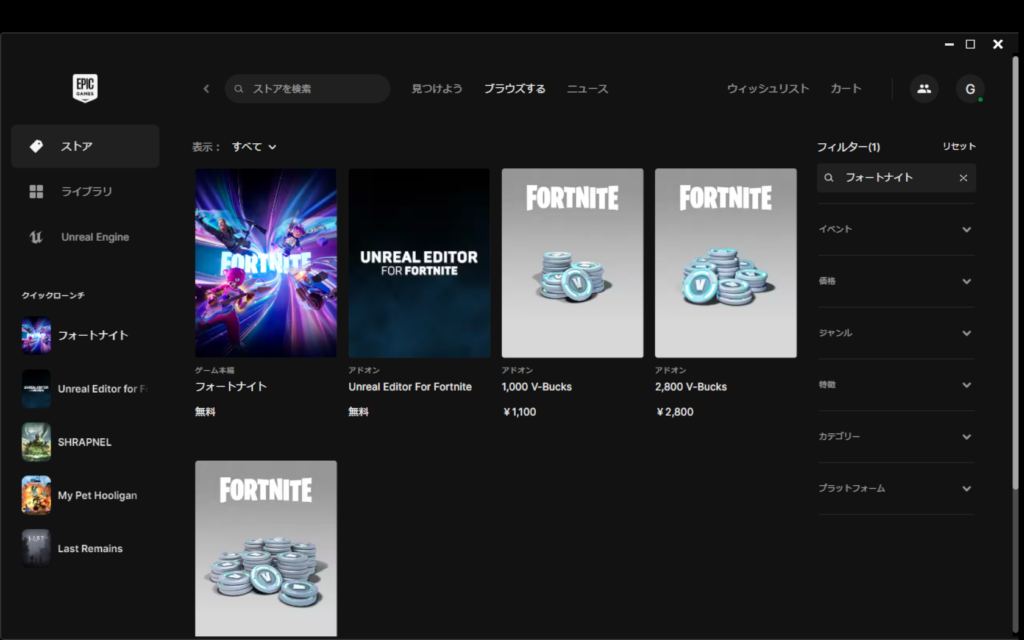Image resolution: width=1024 pixels, height=640 pixels.
Task: Click the Unreal Editor For Fortnite title
Action: [x=410, y=387]
